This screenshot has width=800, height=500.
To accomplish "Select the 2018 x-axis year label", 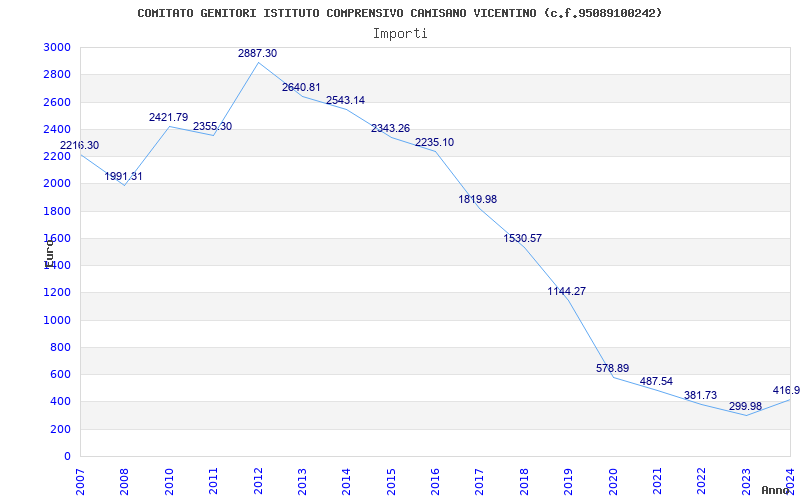I will (524, 481).
